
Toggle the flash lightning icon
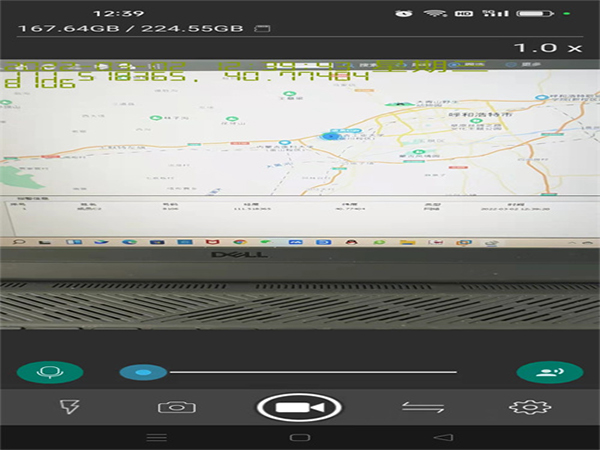tap(69, 407)
